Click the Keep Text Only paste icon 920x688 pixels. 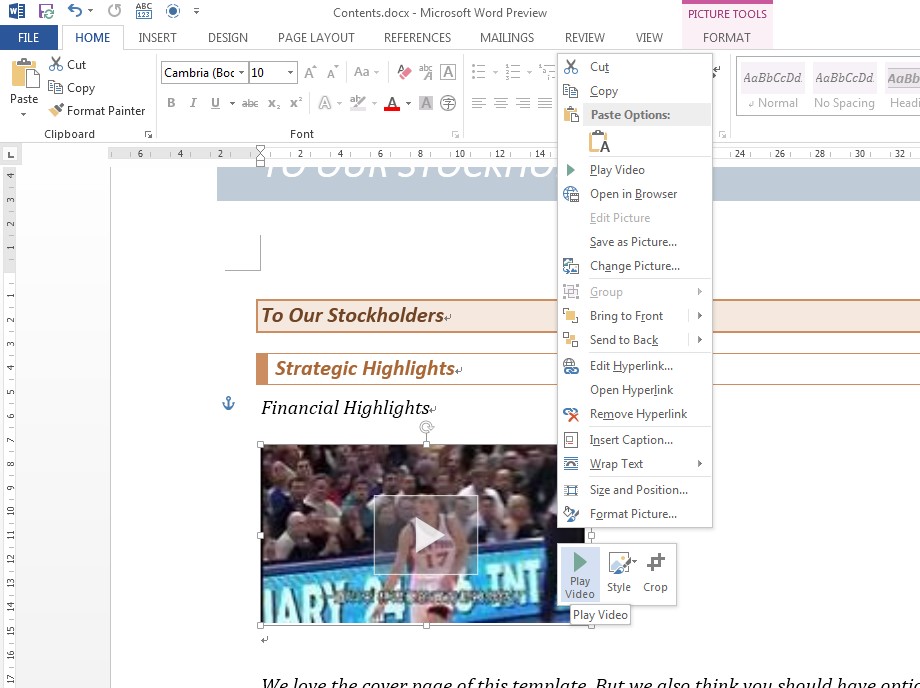pyautogui.click(x=599, y=141)
